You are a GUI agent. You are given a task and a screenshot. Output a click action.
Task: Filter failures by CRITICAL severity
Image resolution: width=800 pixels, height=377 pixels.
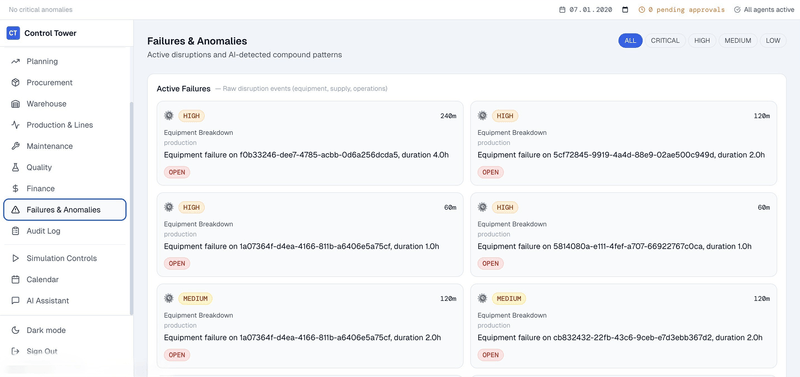(665, 41)
